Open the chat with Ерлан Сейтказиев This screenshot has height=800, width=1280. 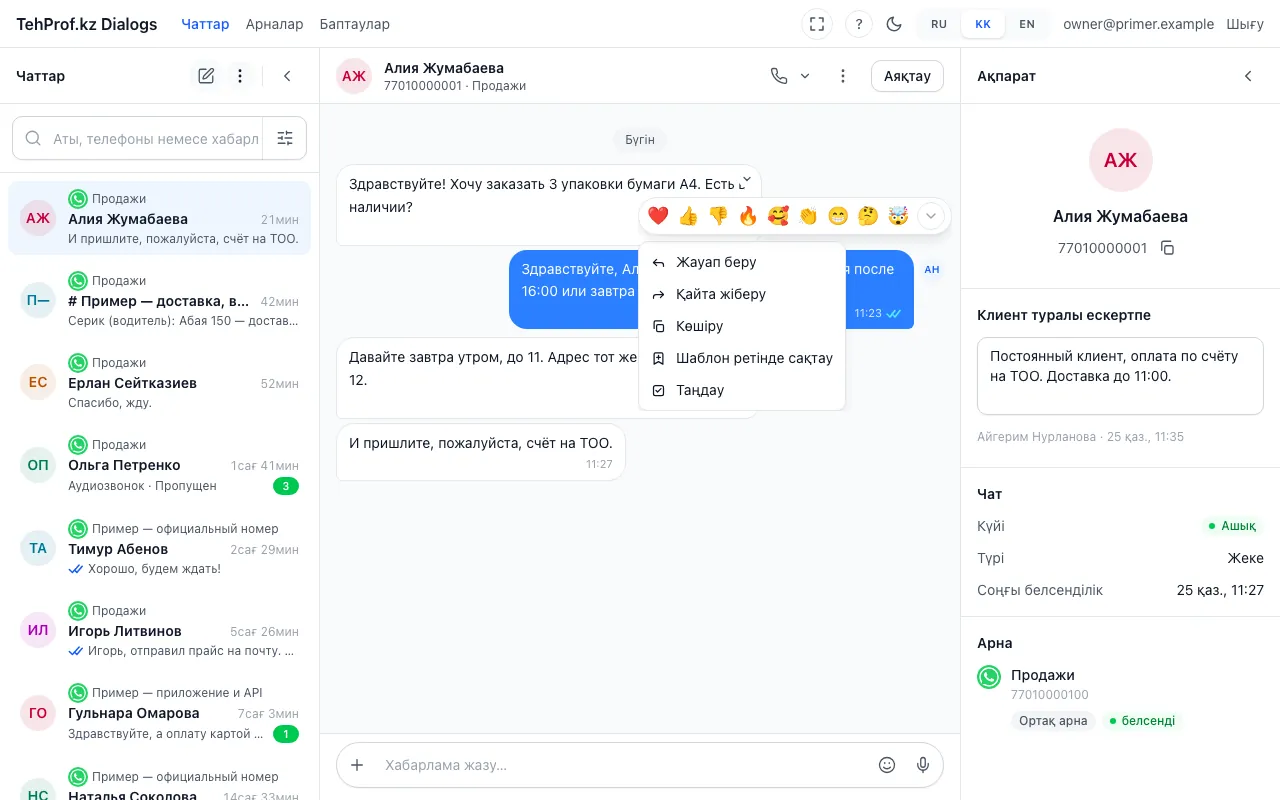(x=160, y=383)
